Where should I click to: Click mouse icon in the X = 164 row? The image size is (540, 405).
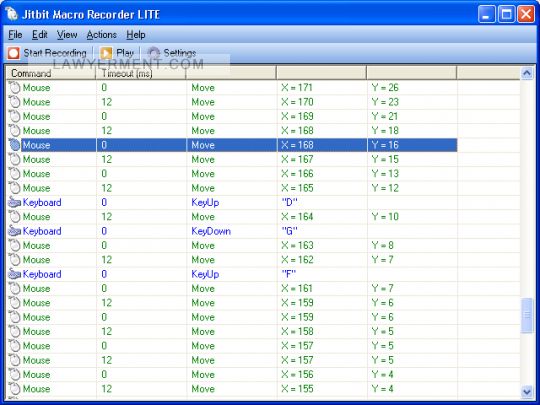pyautogui.click(x=14, y=217)
